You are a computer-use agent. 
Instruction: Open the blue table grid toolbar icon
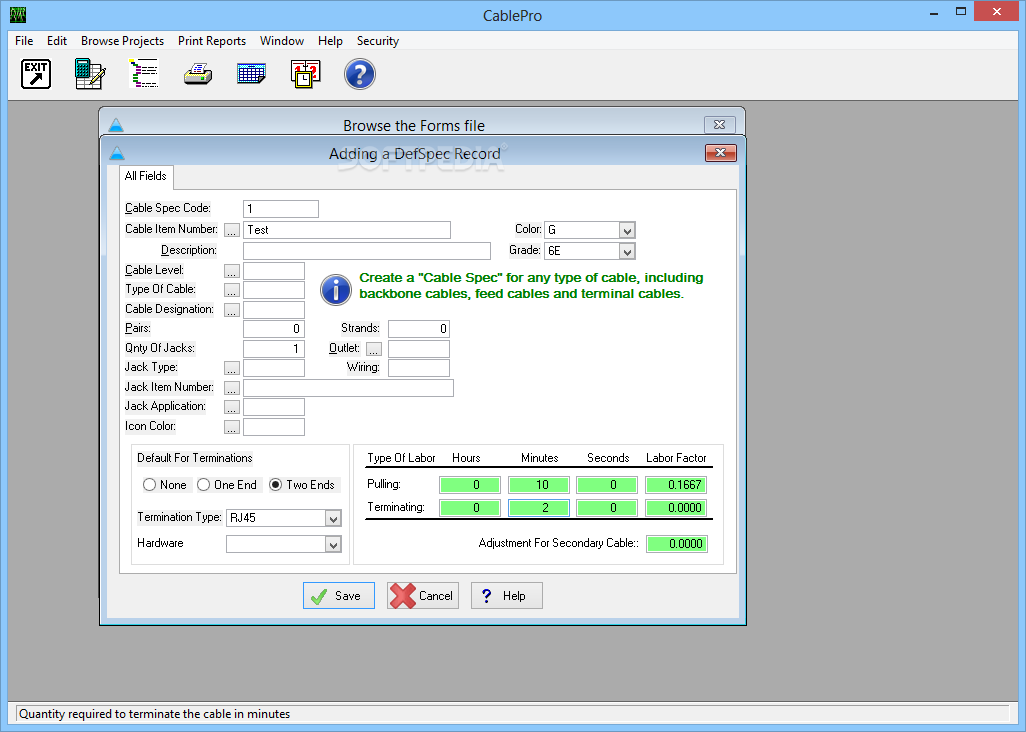pyautogui.click(x=251, y=74)
